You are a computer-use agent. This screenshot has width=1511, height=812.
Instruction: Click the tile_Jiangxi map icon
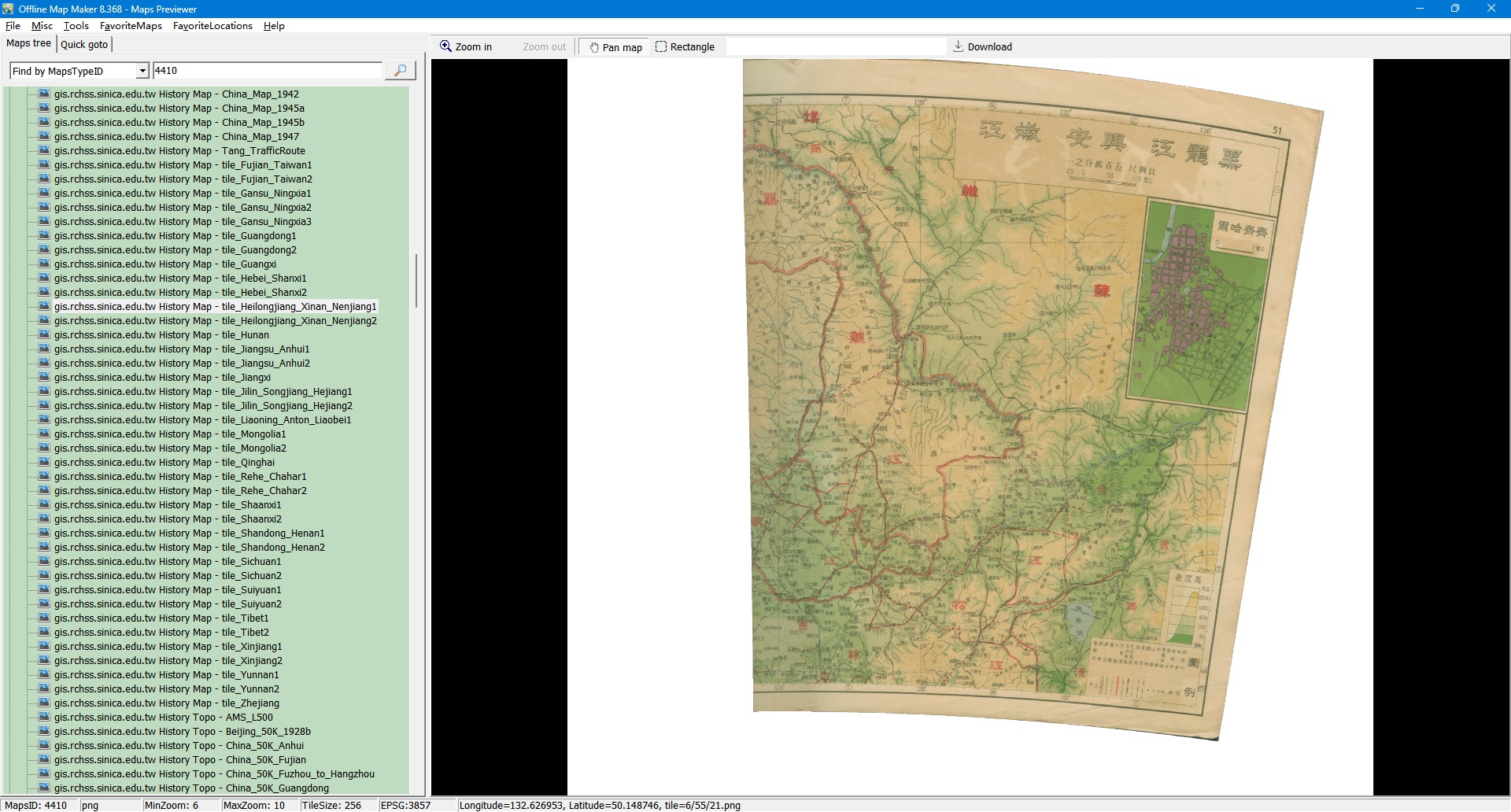pos(44,377)
